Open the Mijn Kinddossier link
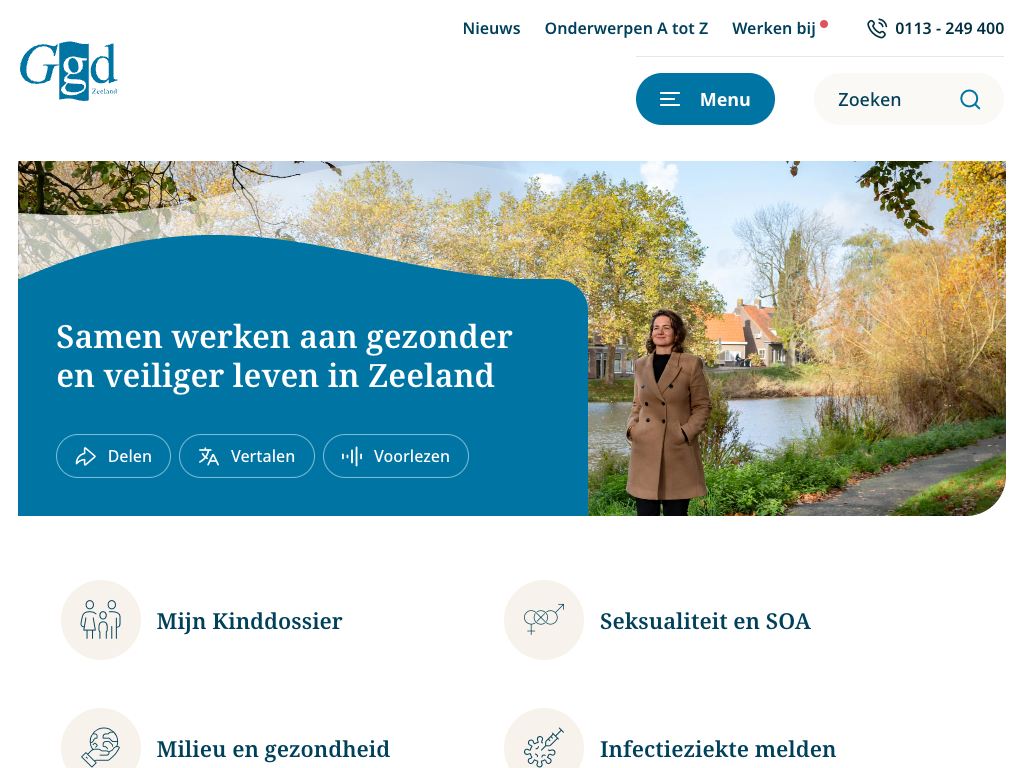 click(249, 621)
